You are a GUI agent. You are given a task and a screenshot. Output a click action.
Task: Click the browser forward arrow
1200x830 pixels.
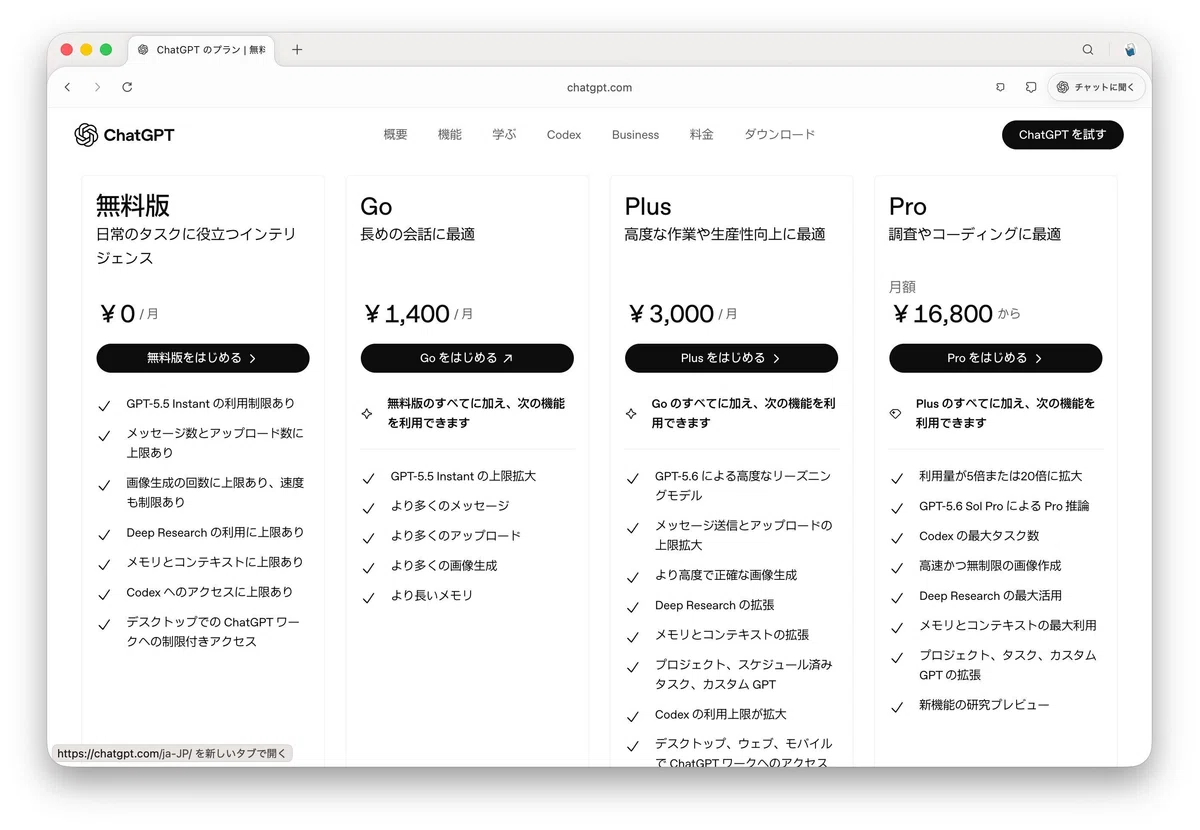tap(97, 87)
